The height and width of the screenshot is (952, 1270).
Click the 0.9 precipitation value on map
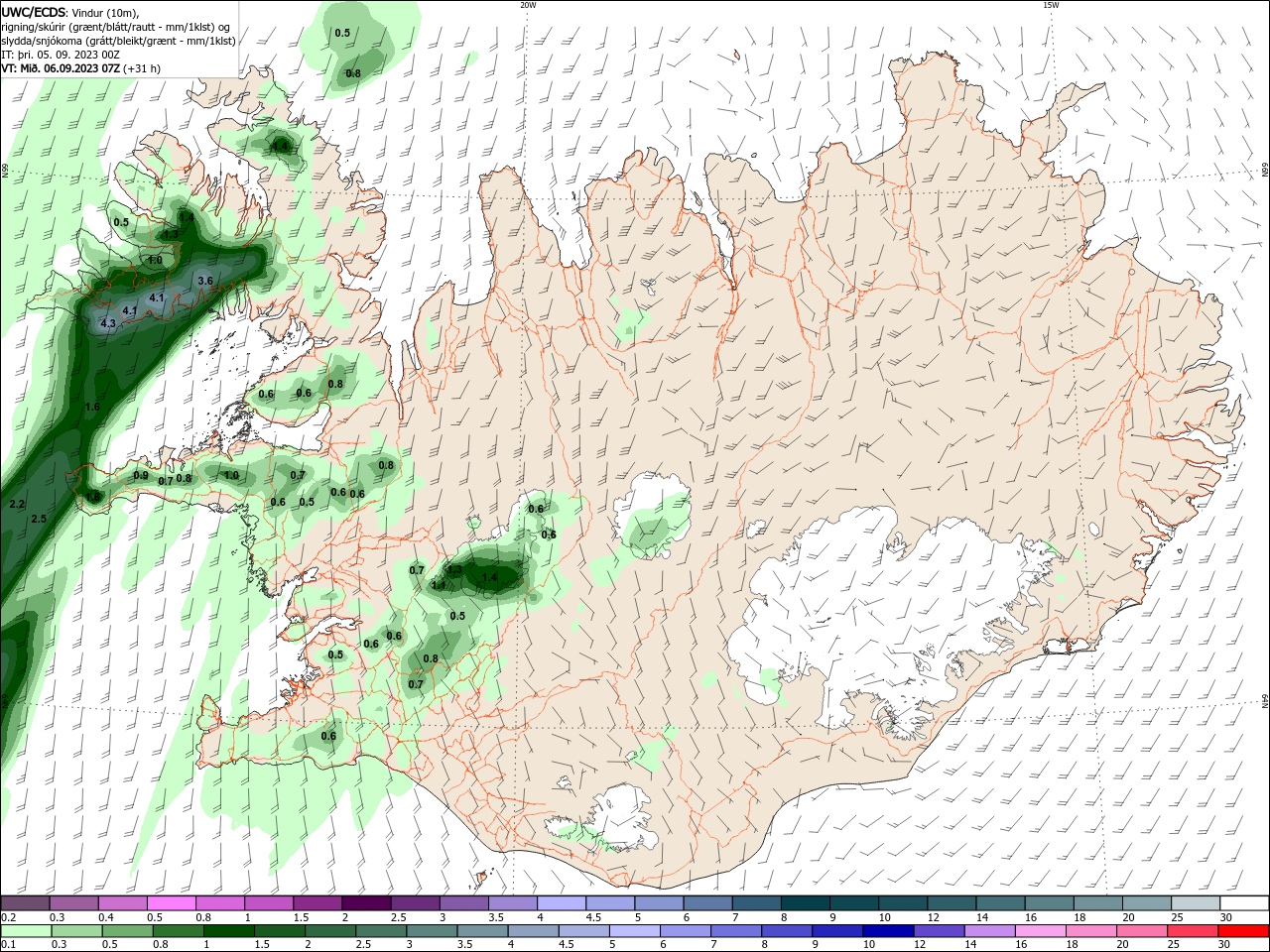[x=141, y=476]
